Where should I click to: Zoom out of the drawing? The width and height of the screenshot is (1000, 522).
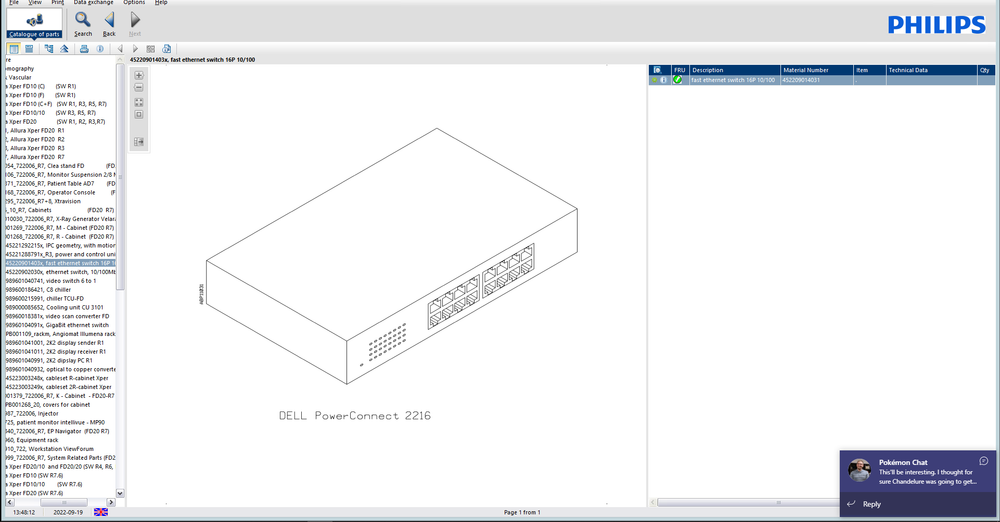point(139,88)
